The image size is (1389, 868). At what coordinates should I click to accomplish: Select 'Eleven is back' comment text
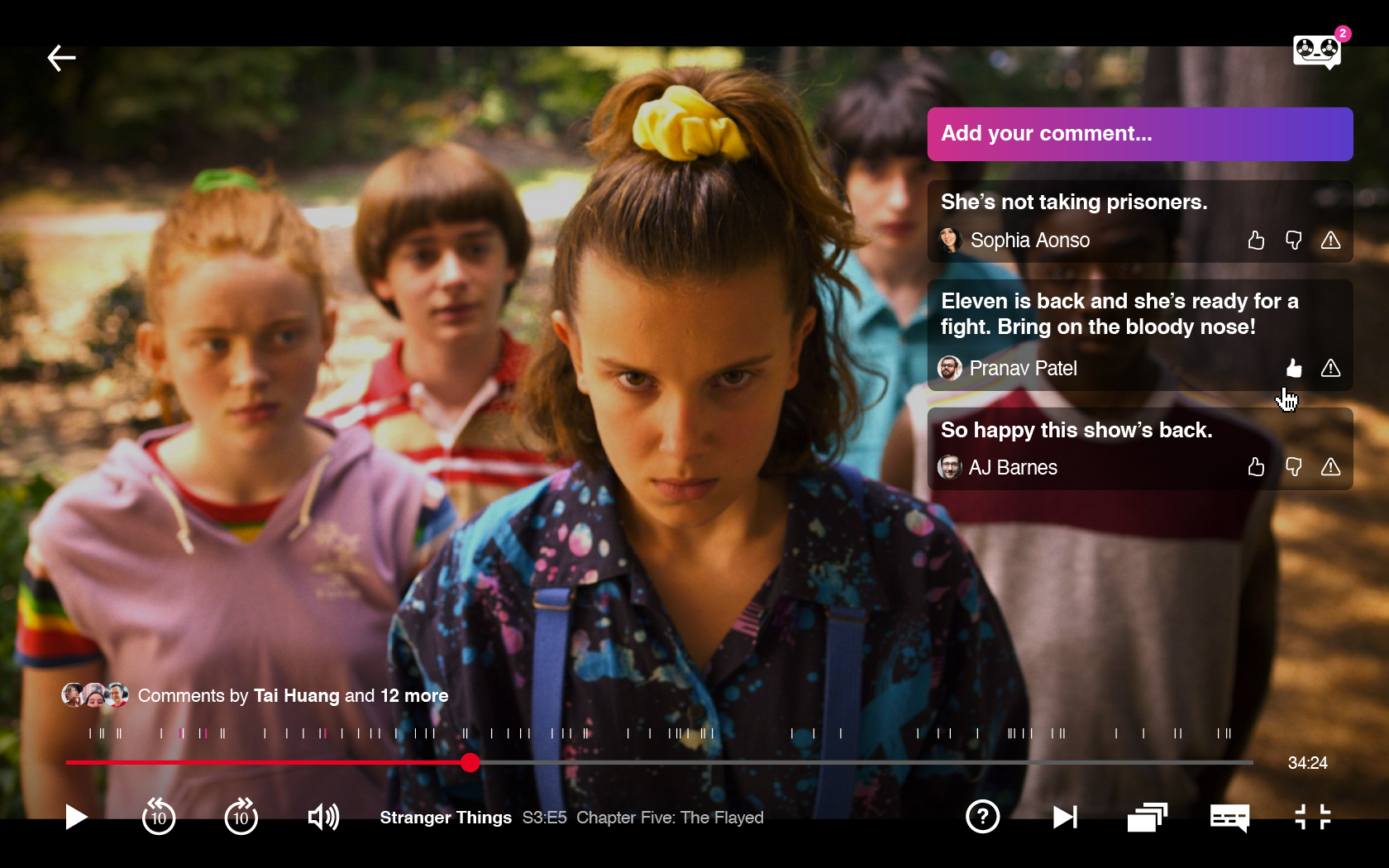[x=1119, y=314]
